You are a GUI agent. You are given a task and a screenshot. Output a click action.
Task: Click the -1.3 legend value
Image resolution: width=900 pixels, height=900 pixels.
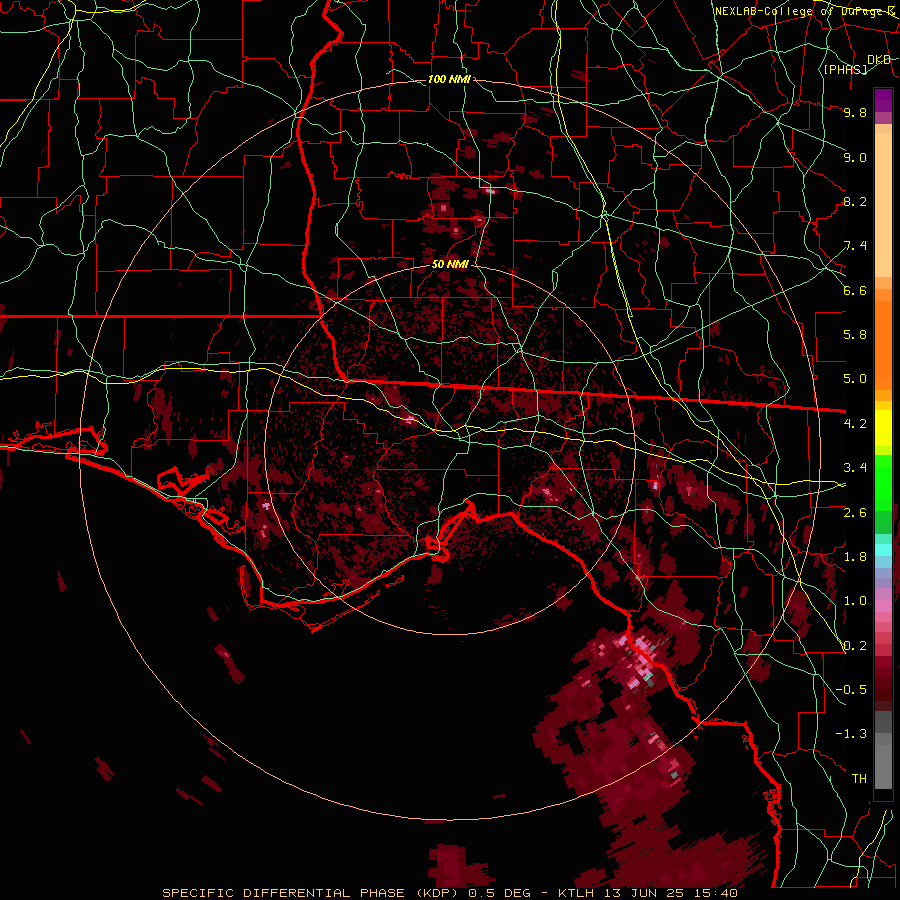click(x=851, y=734)
